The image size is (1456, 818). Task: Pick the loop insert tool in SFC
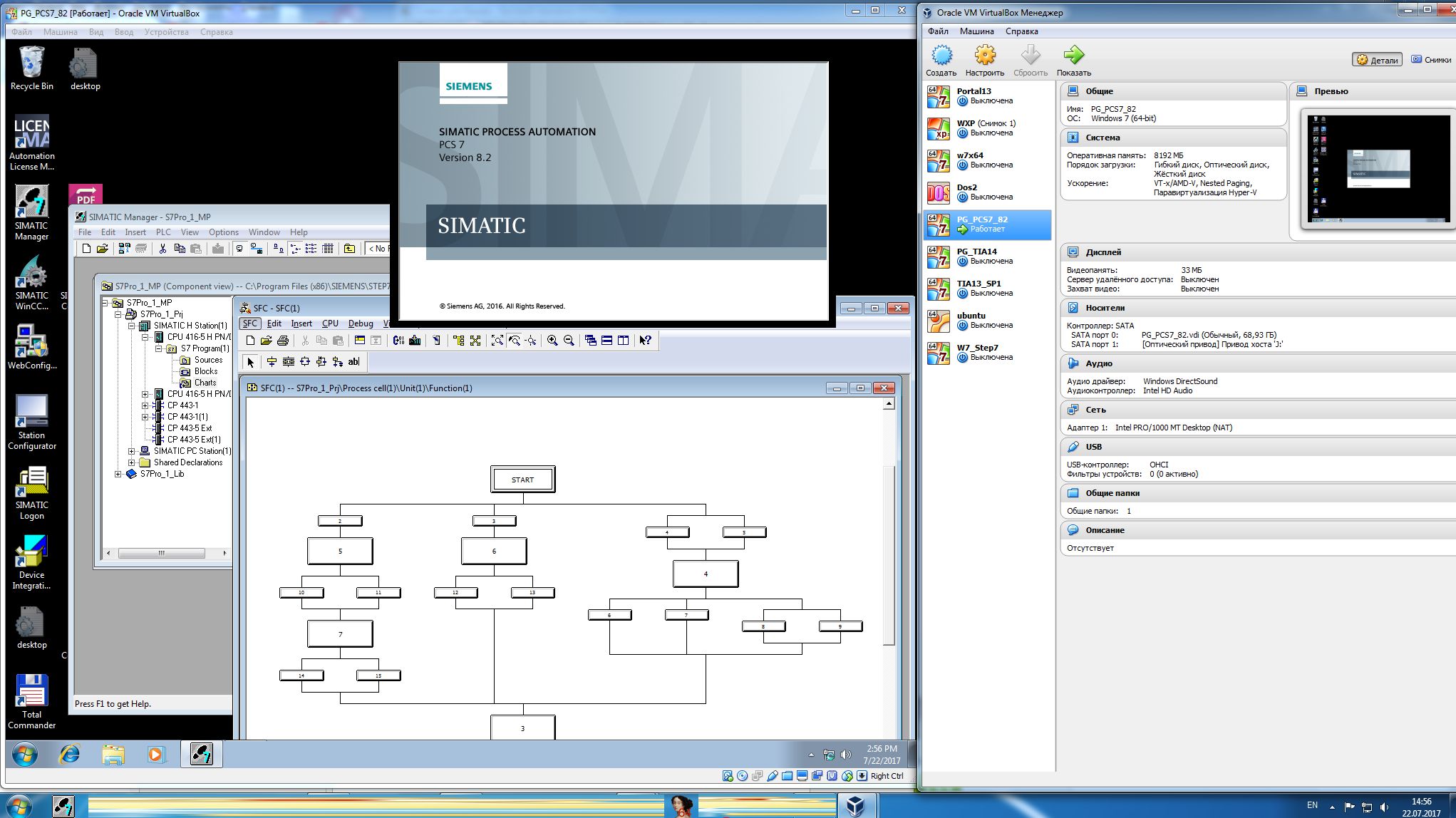[321, 362]
